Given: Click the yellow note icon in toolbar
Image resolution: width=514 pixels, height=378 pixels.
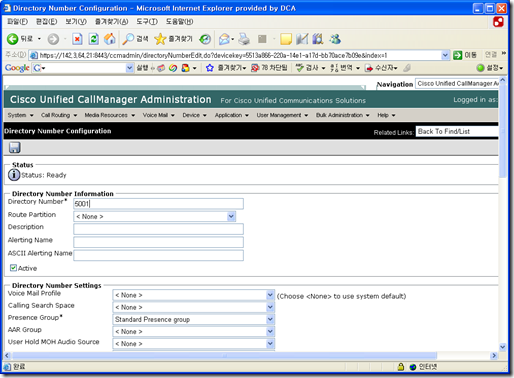Looking at the screenshot, I should pos(286,39).
